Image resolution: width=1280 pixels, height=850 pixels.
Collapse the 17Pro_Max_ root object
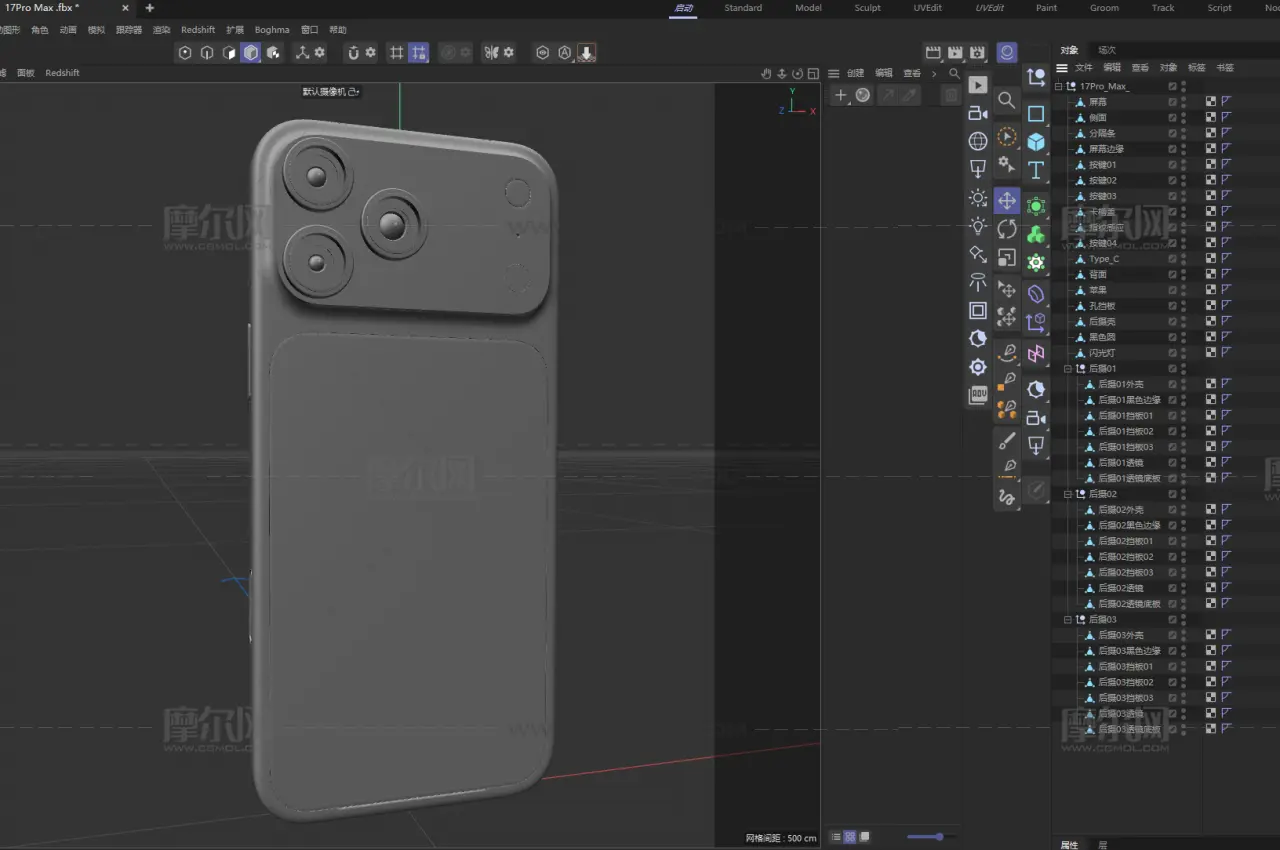(x=1058, y=86)
